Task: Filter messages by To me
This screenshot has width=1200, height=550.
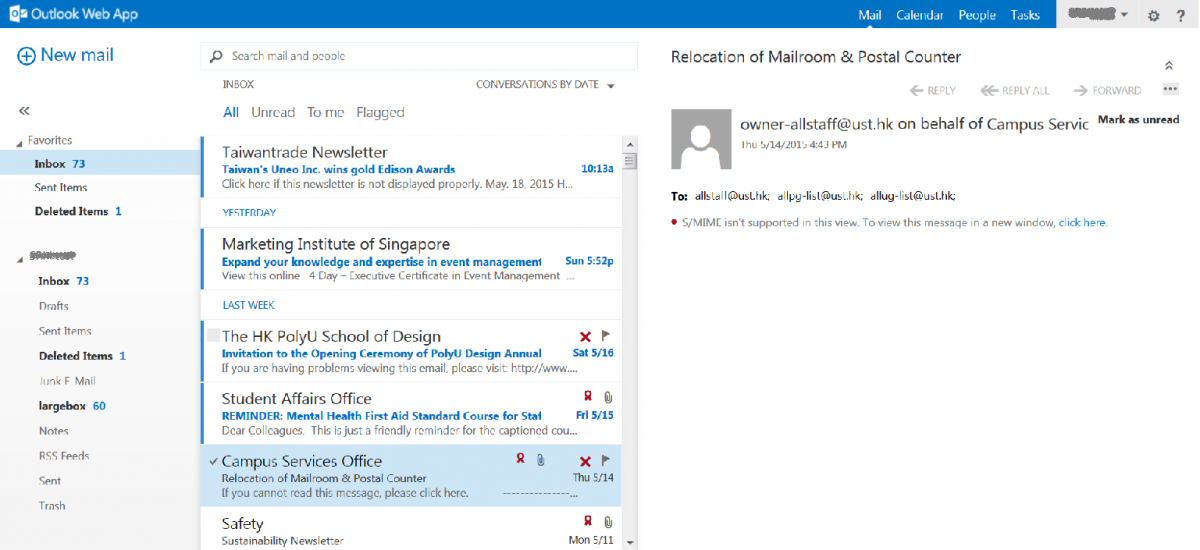Action: [326, 113]
